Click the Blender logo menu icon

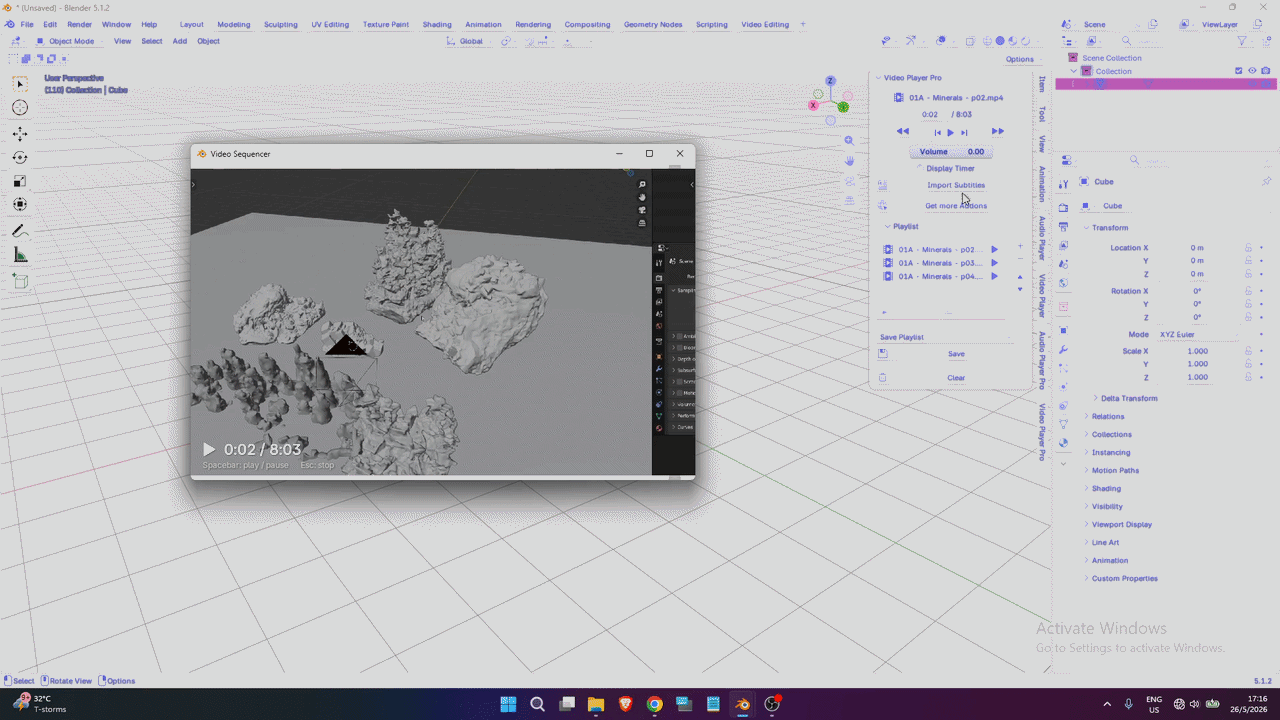(x=9, y=24)
